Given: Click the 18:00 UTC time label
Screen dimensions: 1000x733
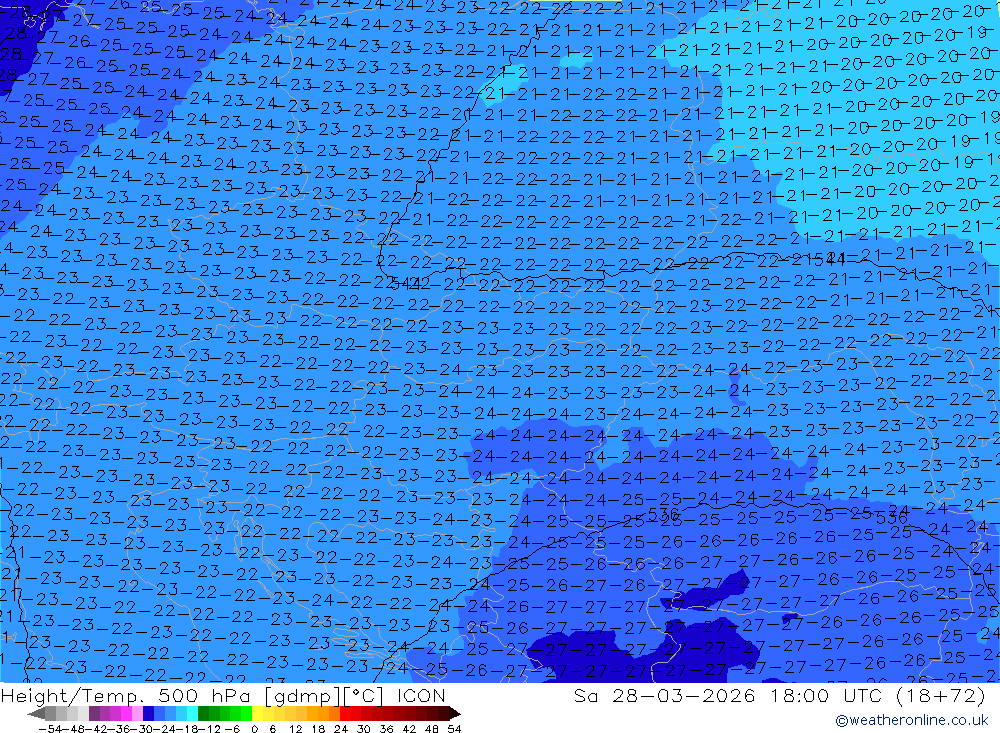Looking at the screenshot, I should [828, 695].
